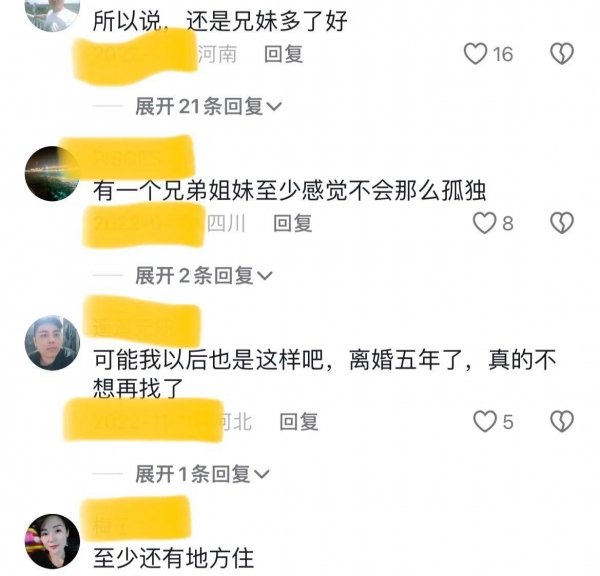Image resolution: width=600 pixels, height=576 pixels.
Task: Like the comment with 8 likes
Action: click(484, 223)
